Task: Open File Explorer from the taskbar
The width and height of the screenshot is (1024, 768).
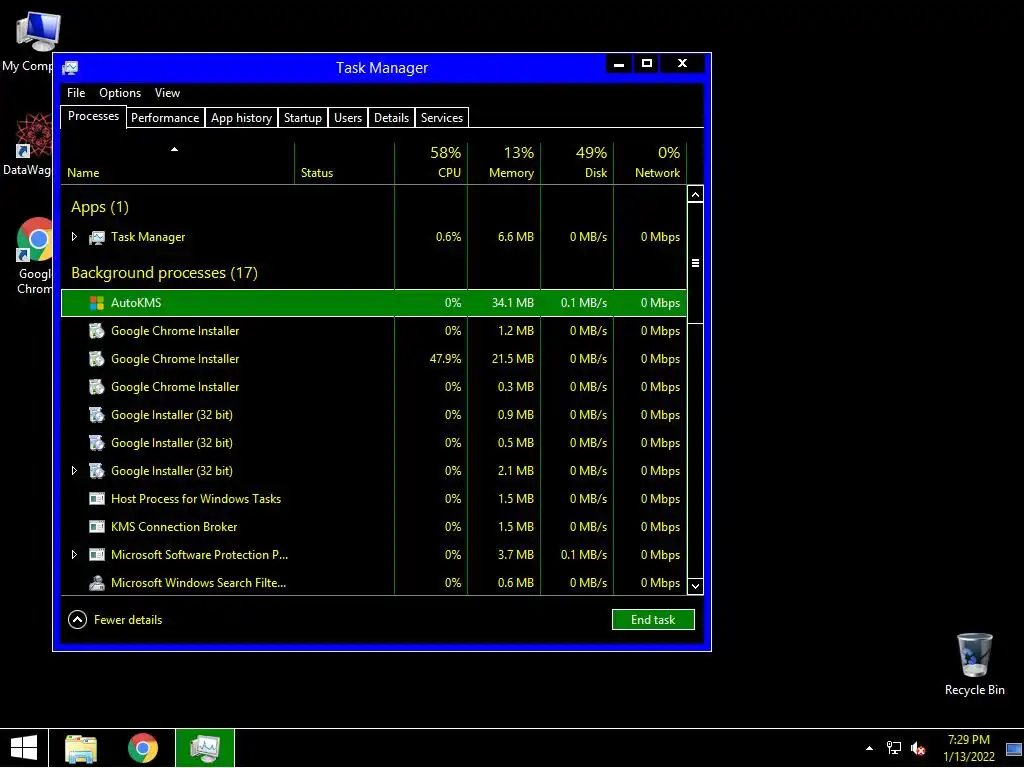Action: tap(81, 748)
